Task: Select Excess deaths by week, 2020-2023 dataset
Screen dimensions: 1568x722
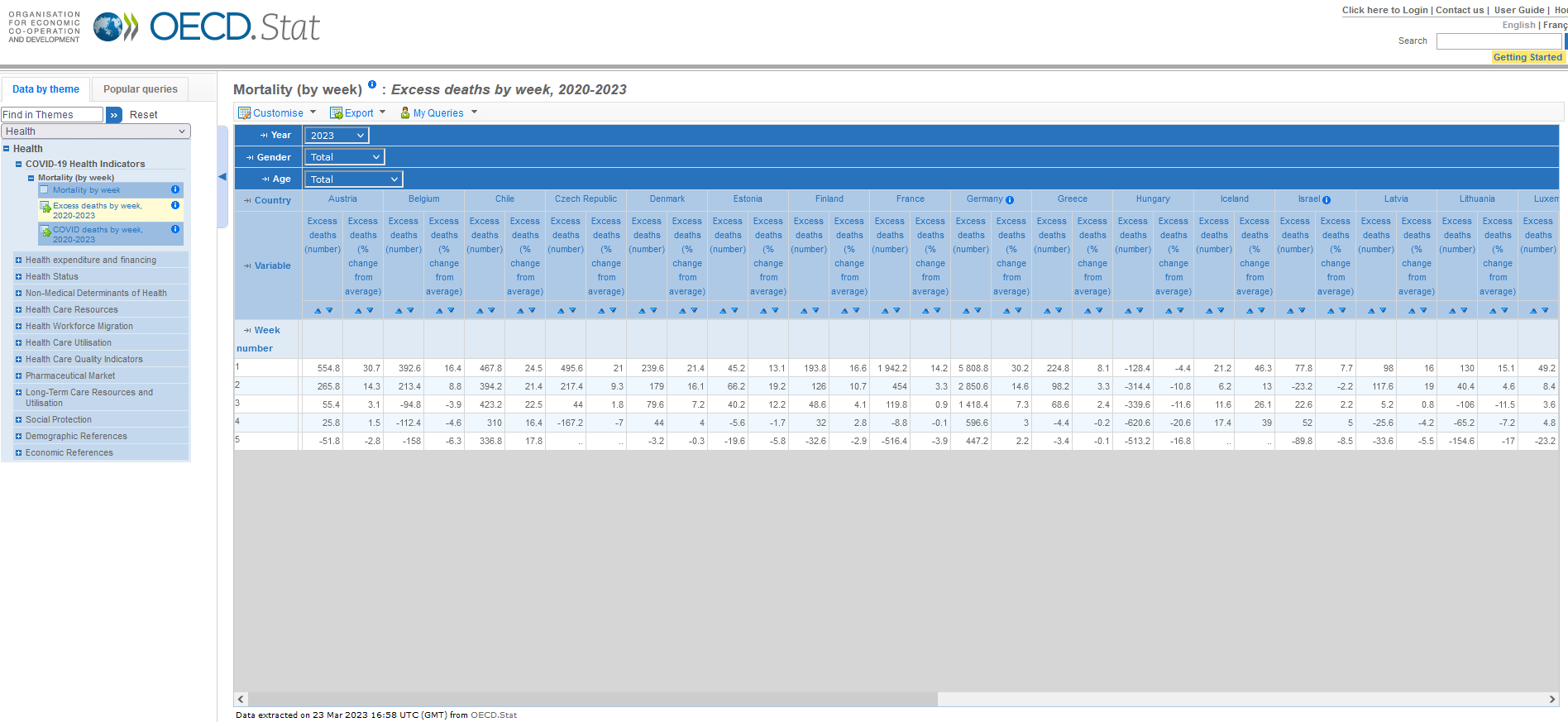Action: (x=98, y=211)
